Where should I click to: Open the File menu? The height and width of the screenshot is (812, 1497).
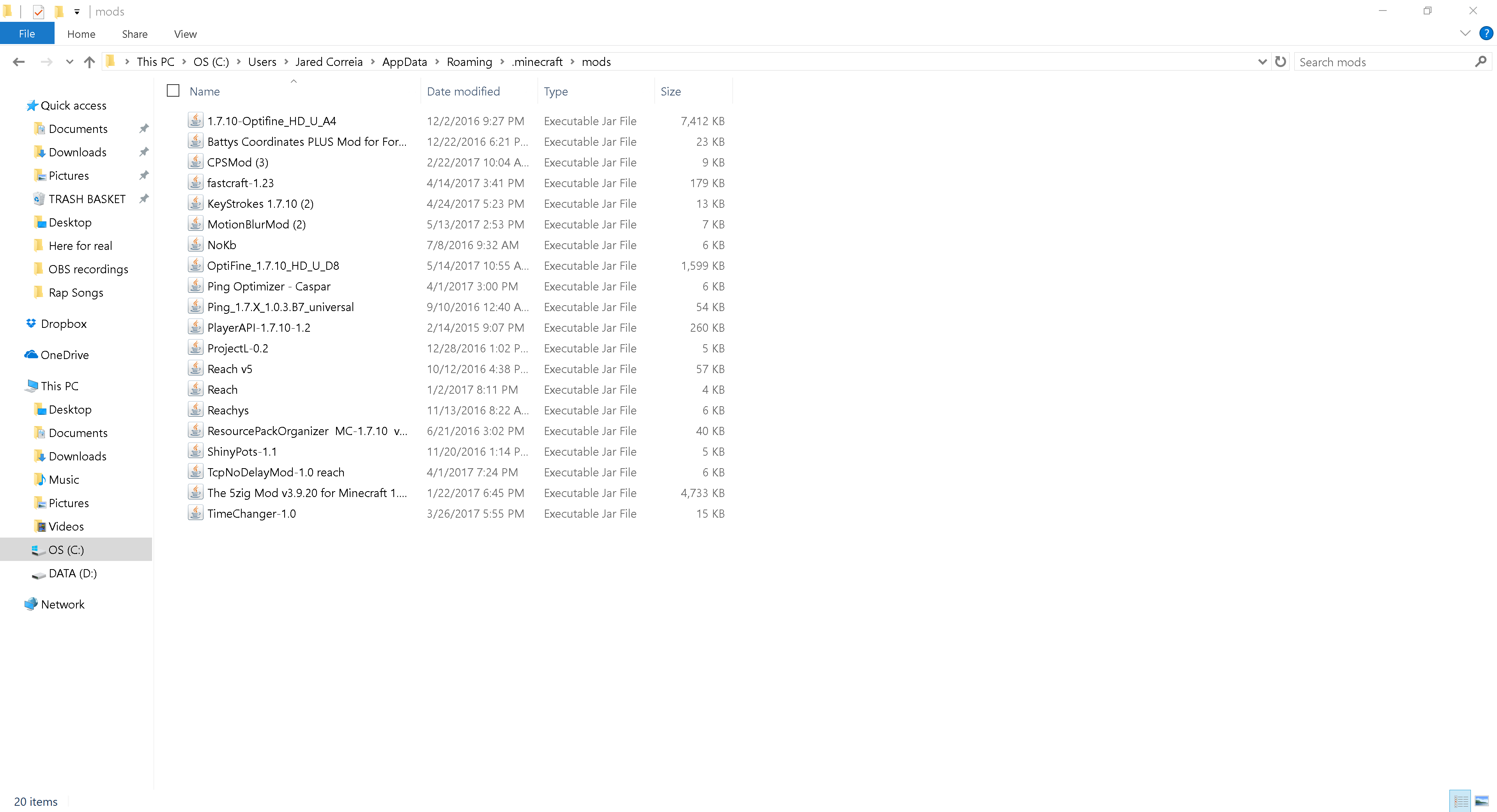point(27,34)
